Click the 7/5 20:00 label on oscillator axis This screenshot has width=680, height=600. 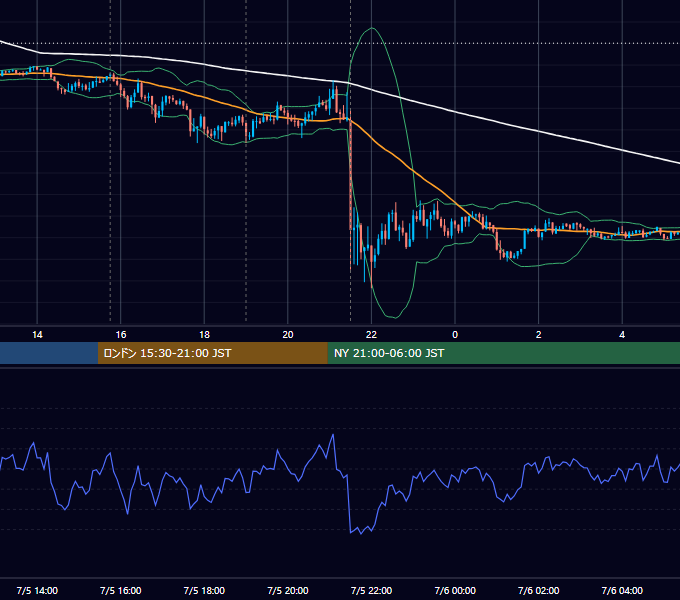[x=288, y=590]
